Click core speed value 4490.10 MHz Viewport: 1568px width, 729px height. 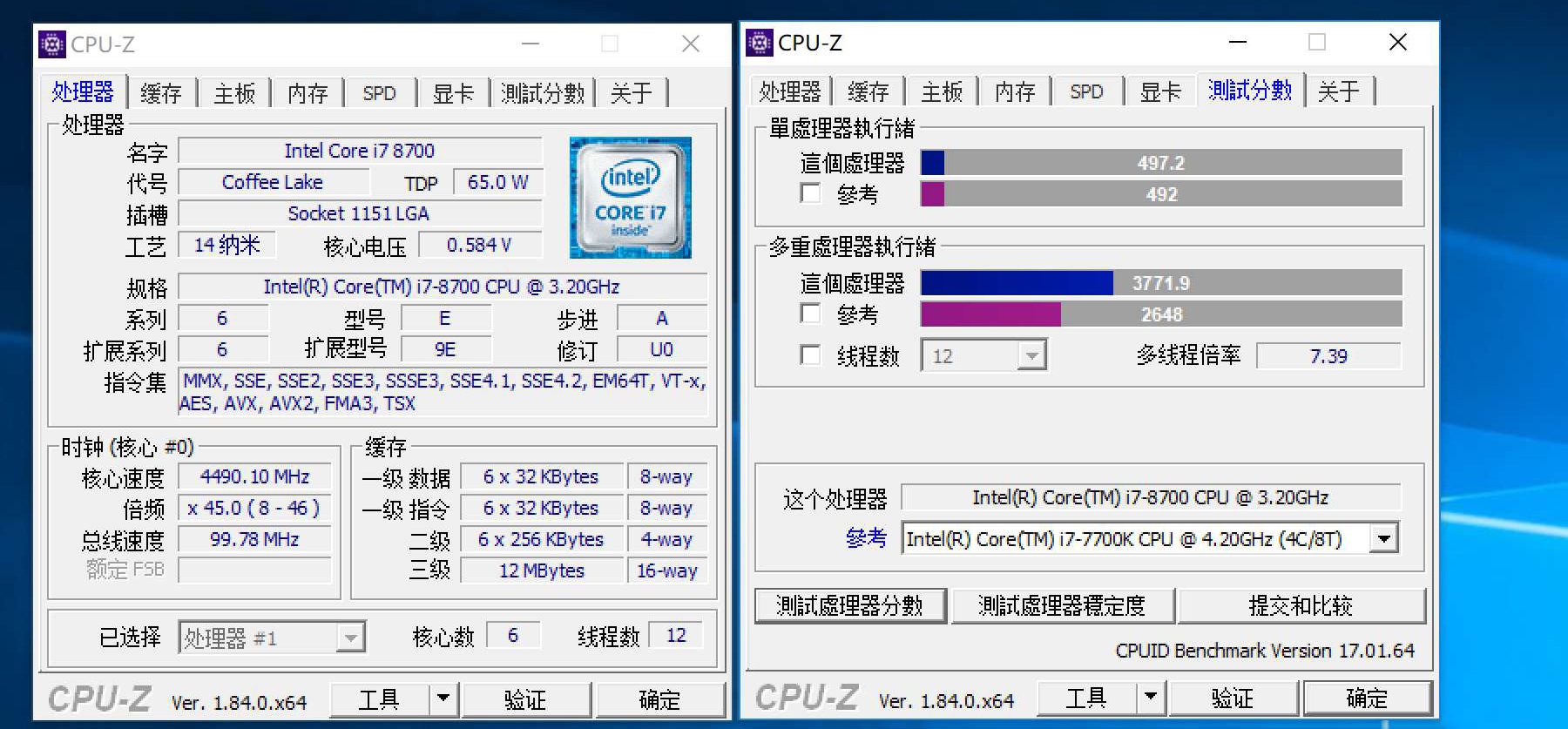point(254,476)
